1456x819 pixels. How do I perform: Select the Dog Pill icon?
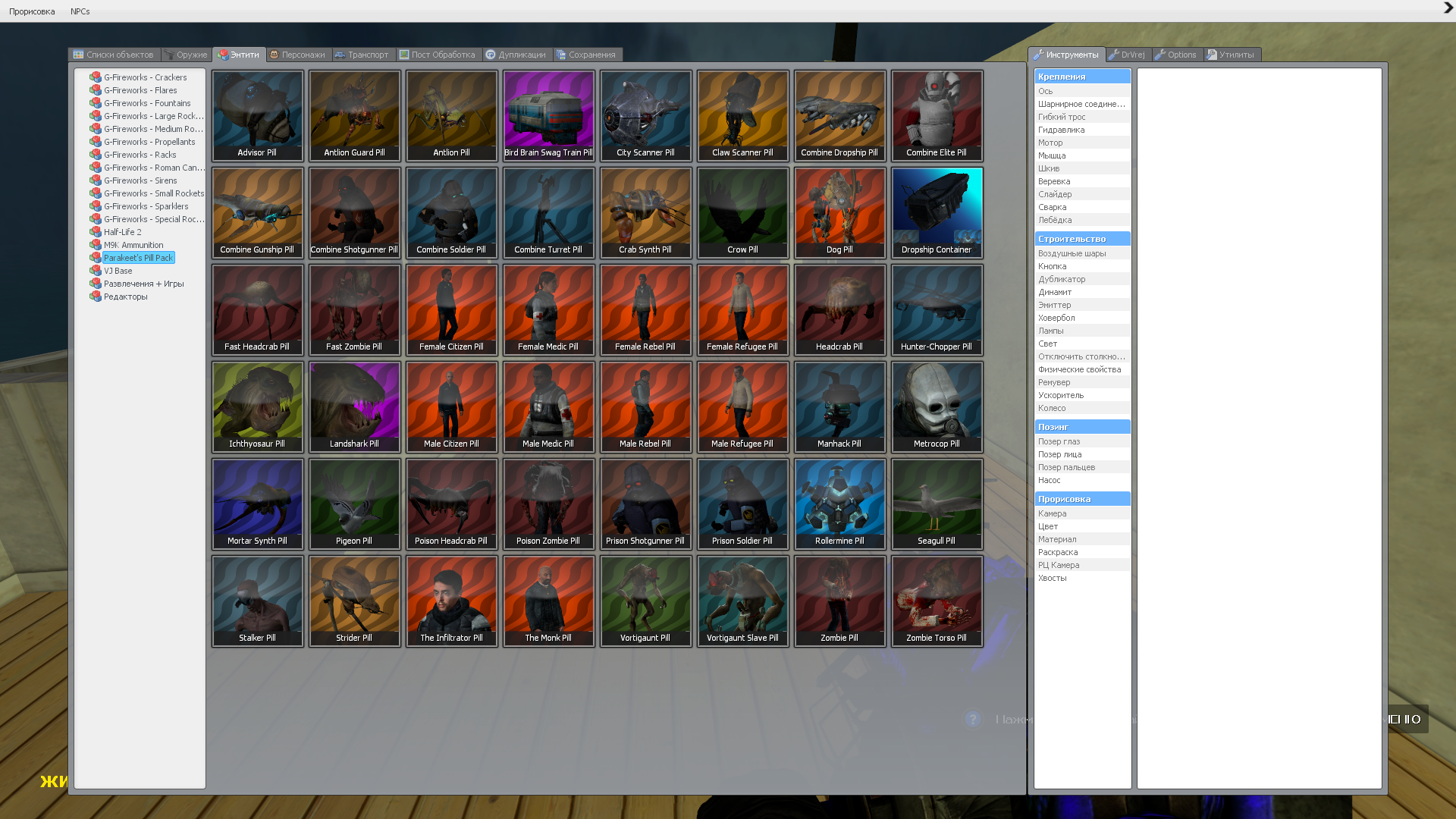coord(840,212)
